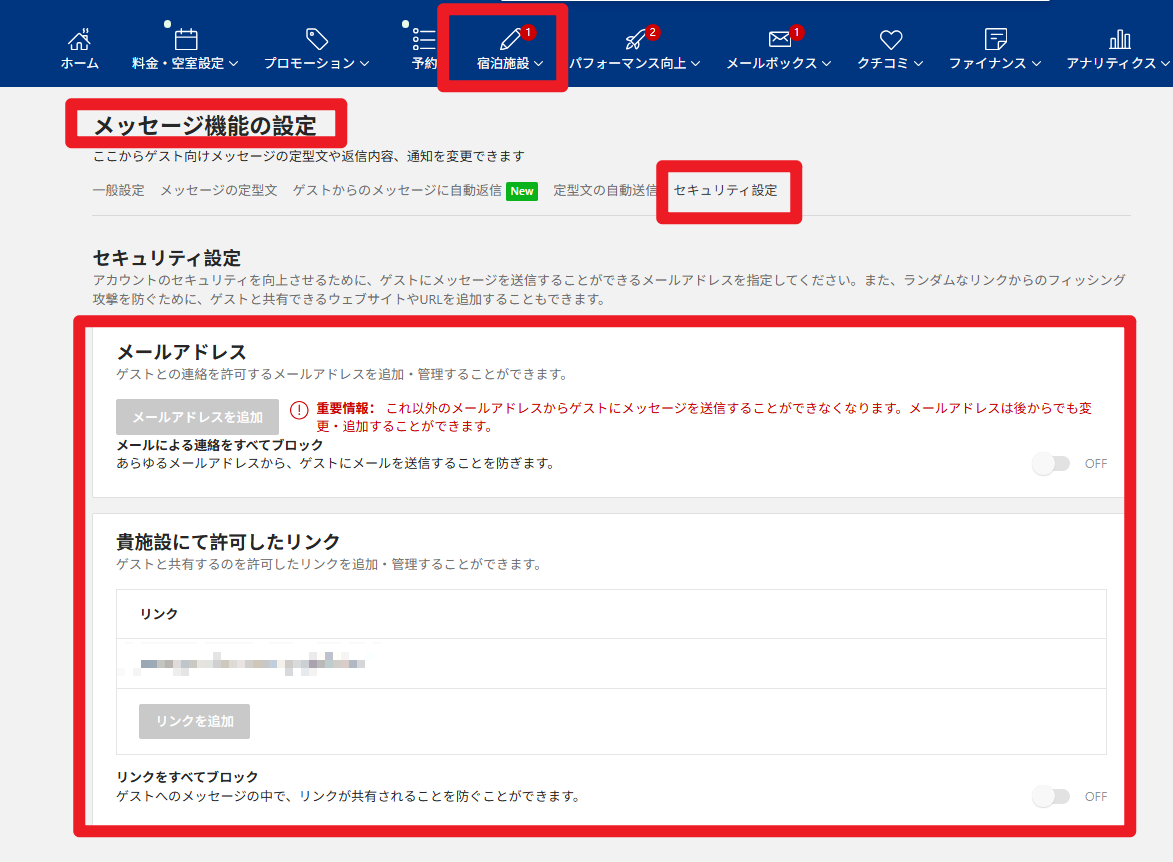Click the メールボックス notification badge
Viewport: 1173px width, 862px height.
(797, 32)
